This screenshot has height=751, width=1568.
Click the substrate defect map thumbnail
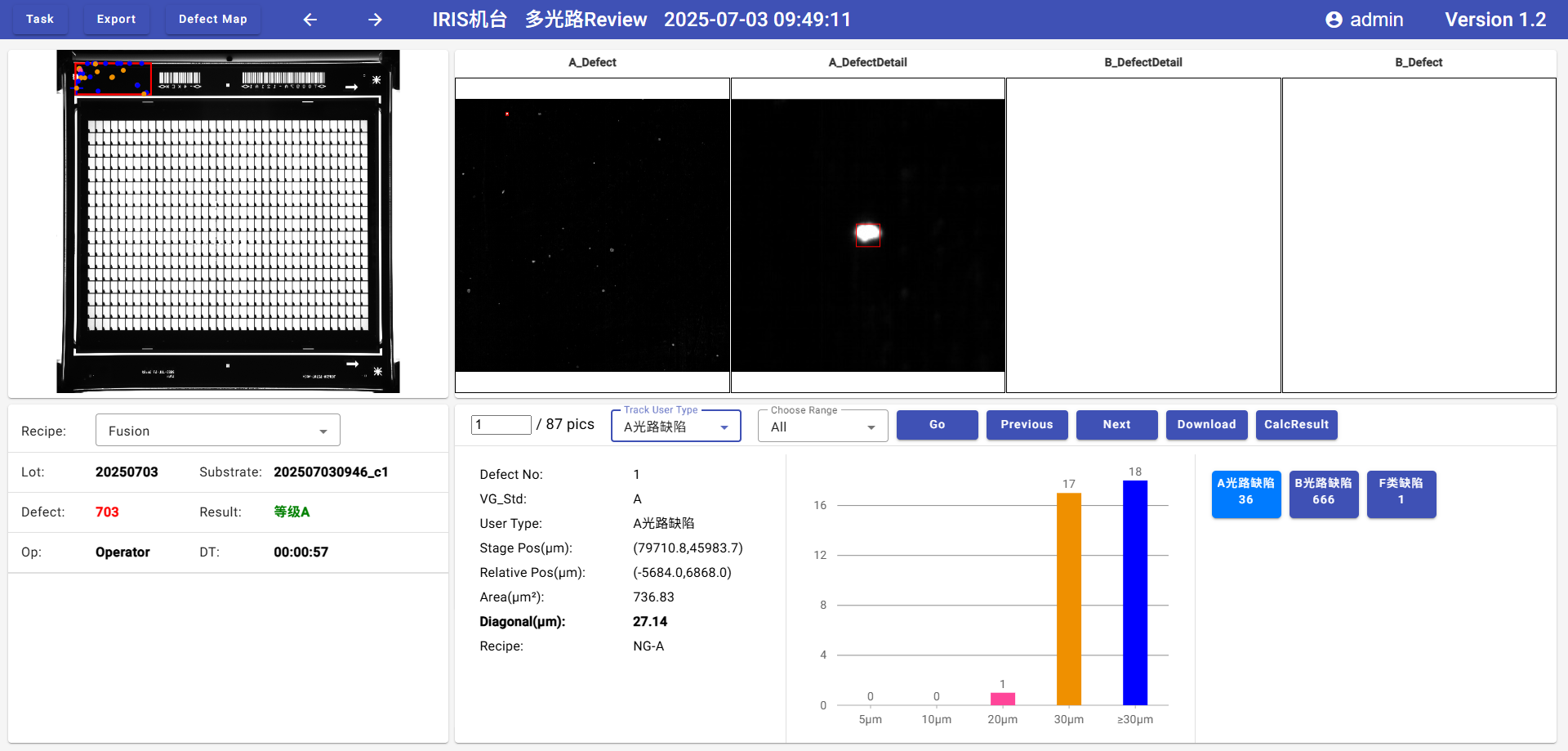[x=228, y=221]
